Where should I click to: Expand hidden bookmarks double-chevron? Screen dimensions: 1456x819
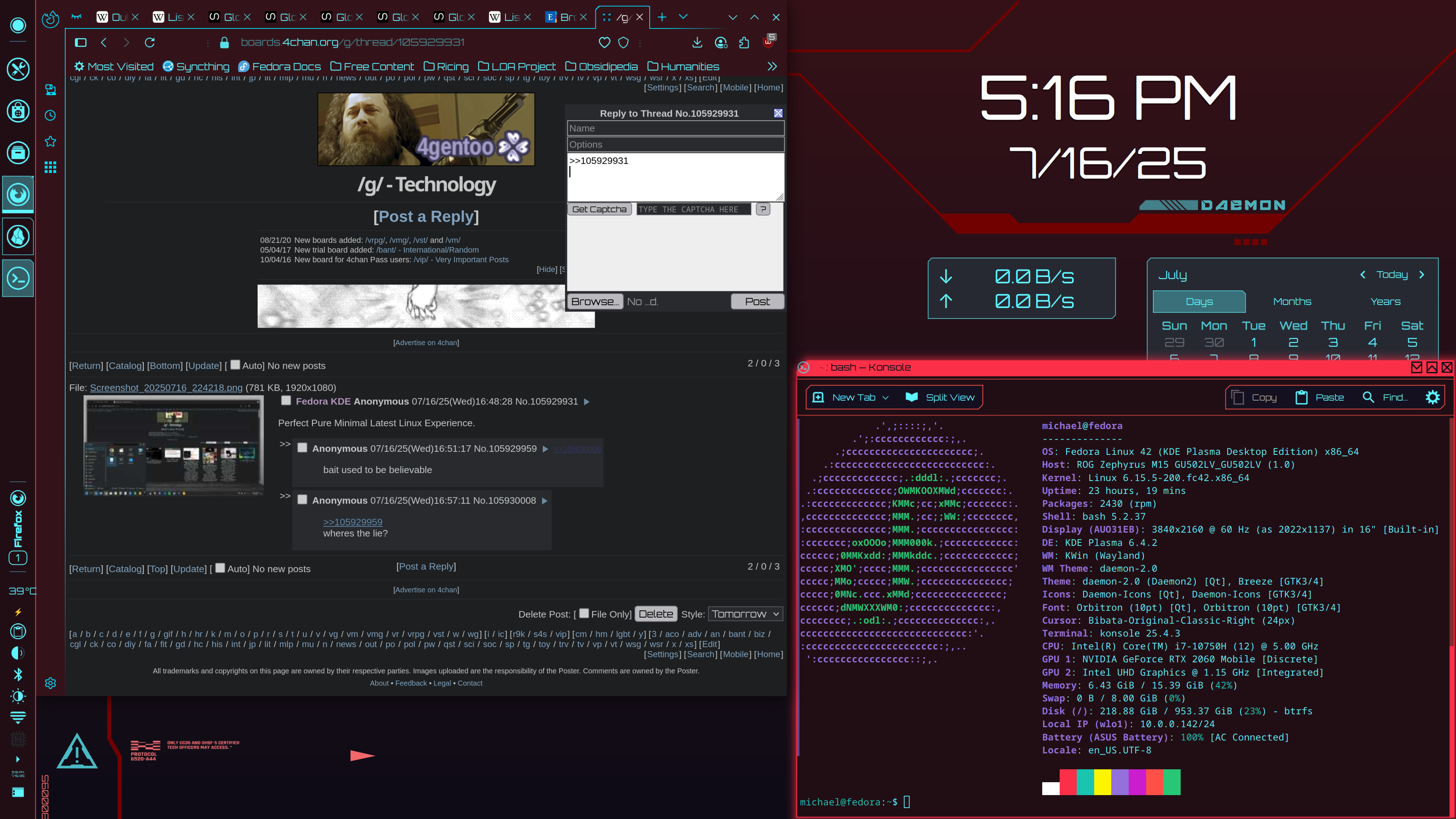(x=772, y=67)
